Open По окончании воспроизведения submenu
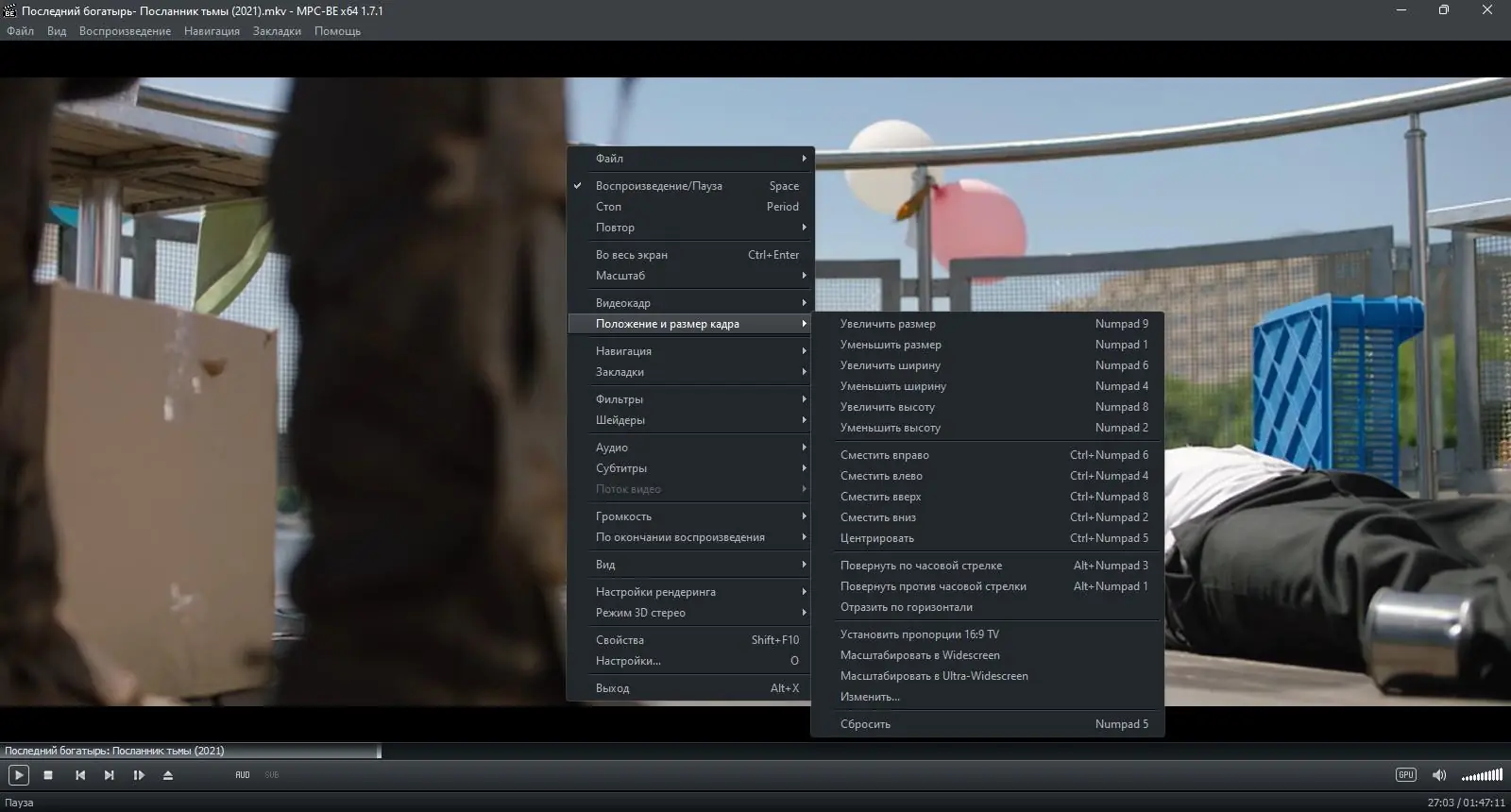 pyautogui.click(x=689, y=537)
